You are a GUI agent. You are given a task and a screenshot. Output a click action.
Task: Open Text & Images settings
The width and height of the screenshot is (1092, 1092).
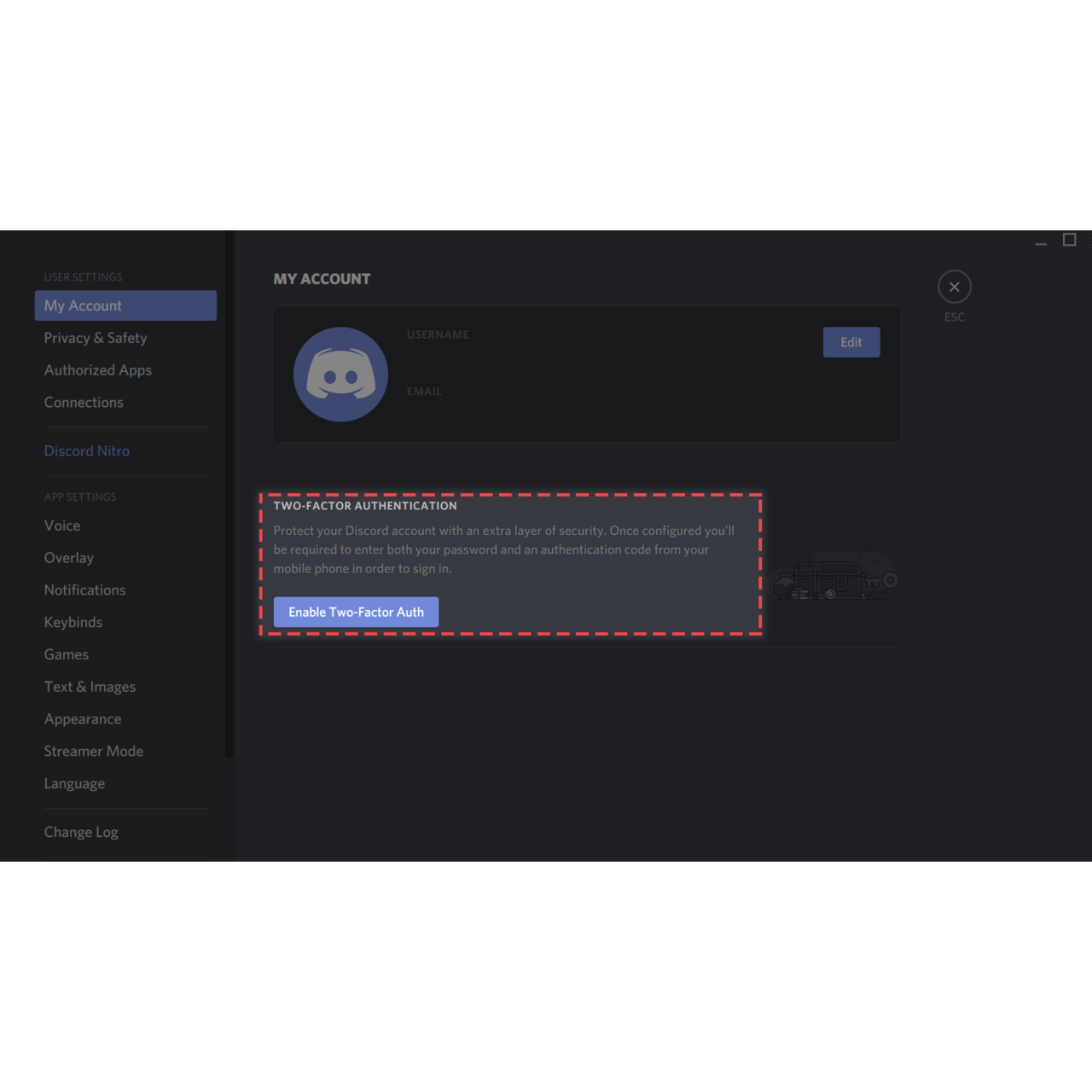(x=90, y=686)
